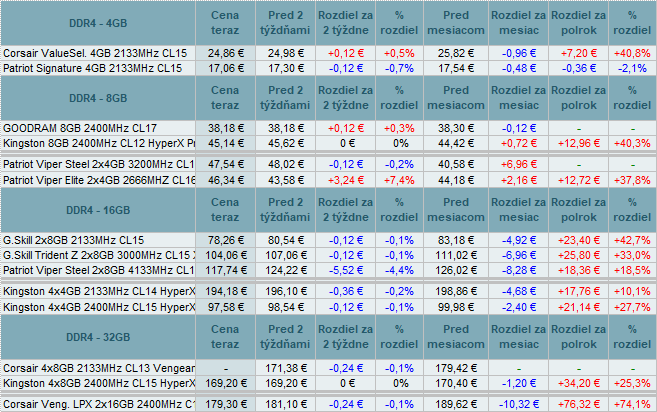Select current price cell 17,06 €

tap(226, 68)
